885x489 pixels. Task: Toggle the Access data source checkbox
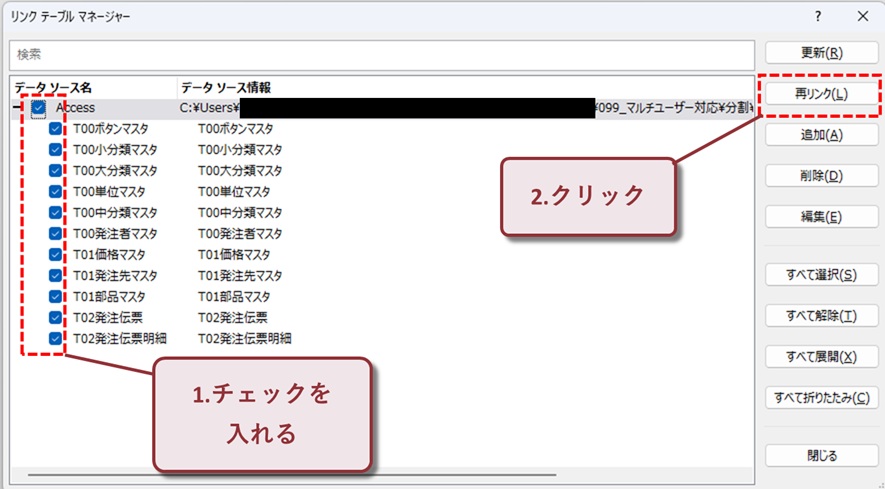click(38, 108)
